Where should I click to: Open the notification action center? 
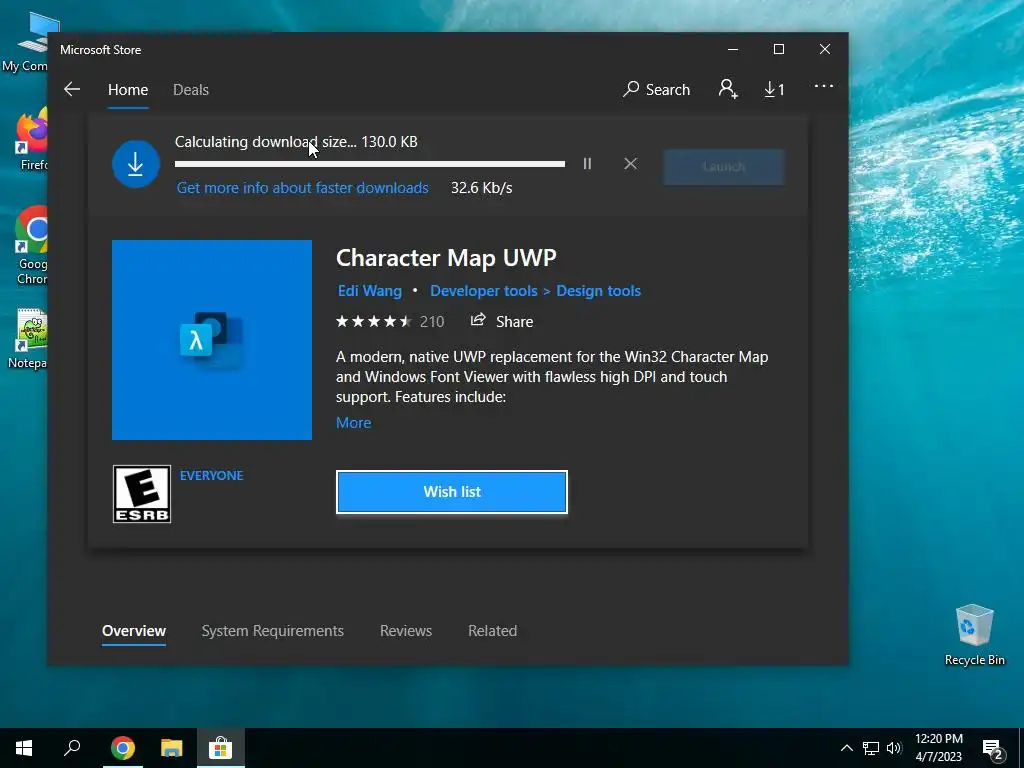[x=993, y=749]
